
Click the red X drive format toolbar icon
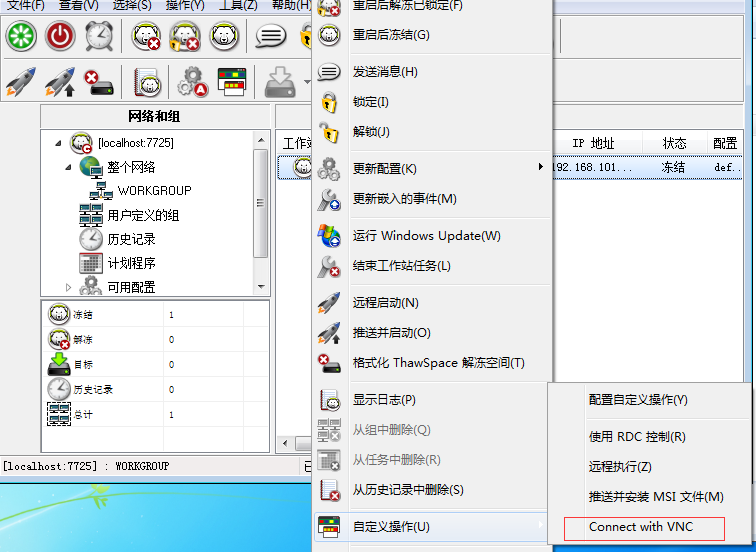click(x=98, y=82)
